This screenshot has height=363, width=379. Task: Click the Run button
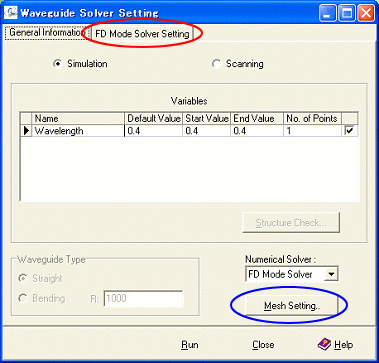(190, 344)
